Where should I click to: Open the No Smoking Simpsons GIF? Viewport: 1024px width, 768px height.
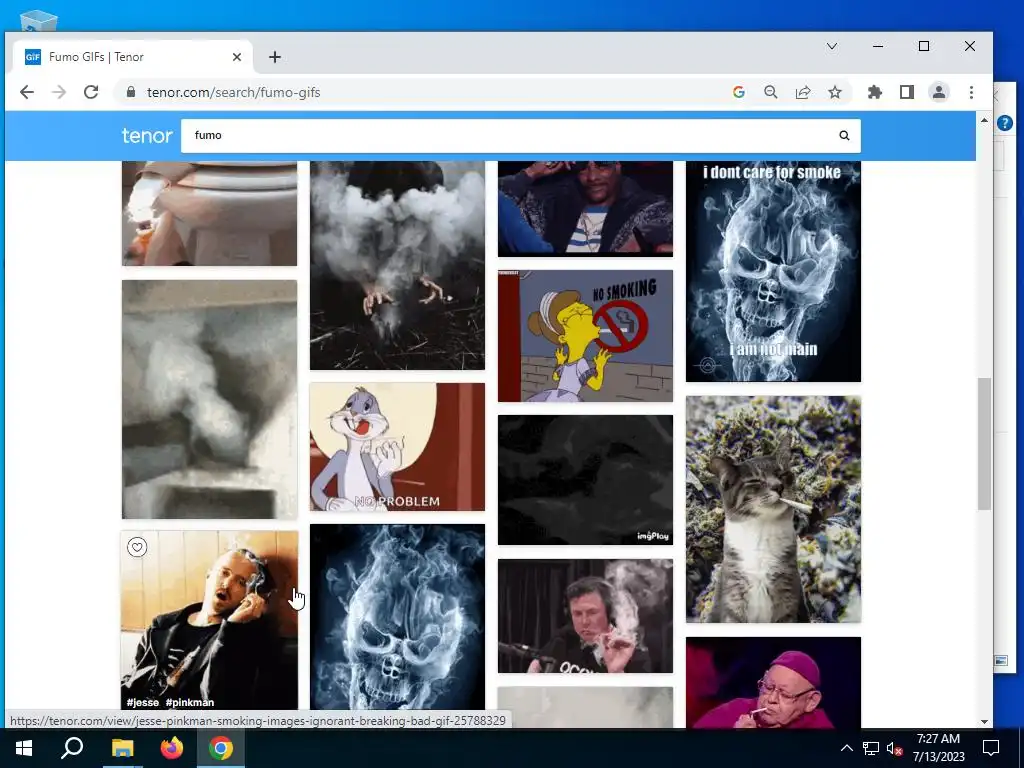pos(585,336)
